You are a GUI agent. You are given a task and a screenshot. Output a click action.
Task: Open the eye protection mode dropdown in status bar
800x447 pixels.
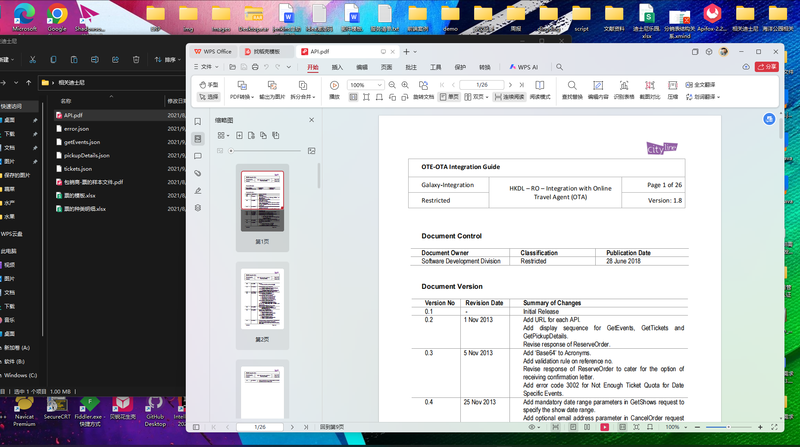point(534,427)
